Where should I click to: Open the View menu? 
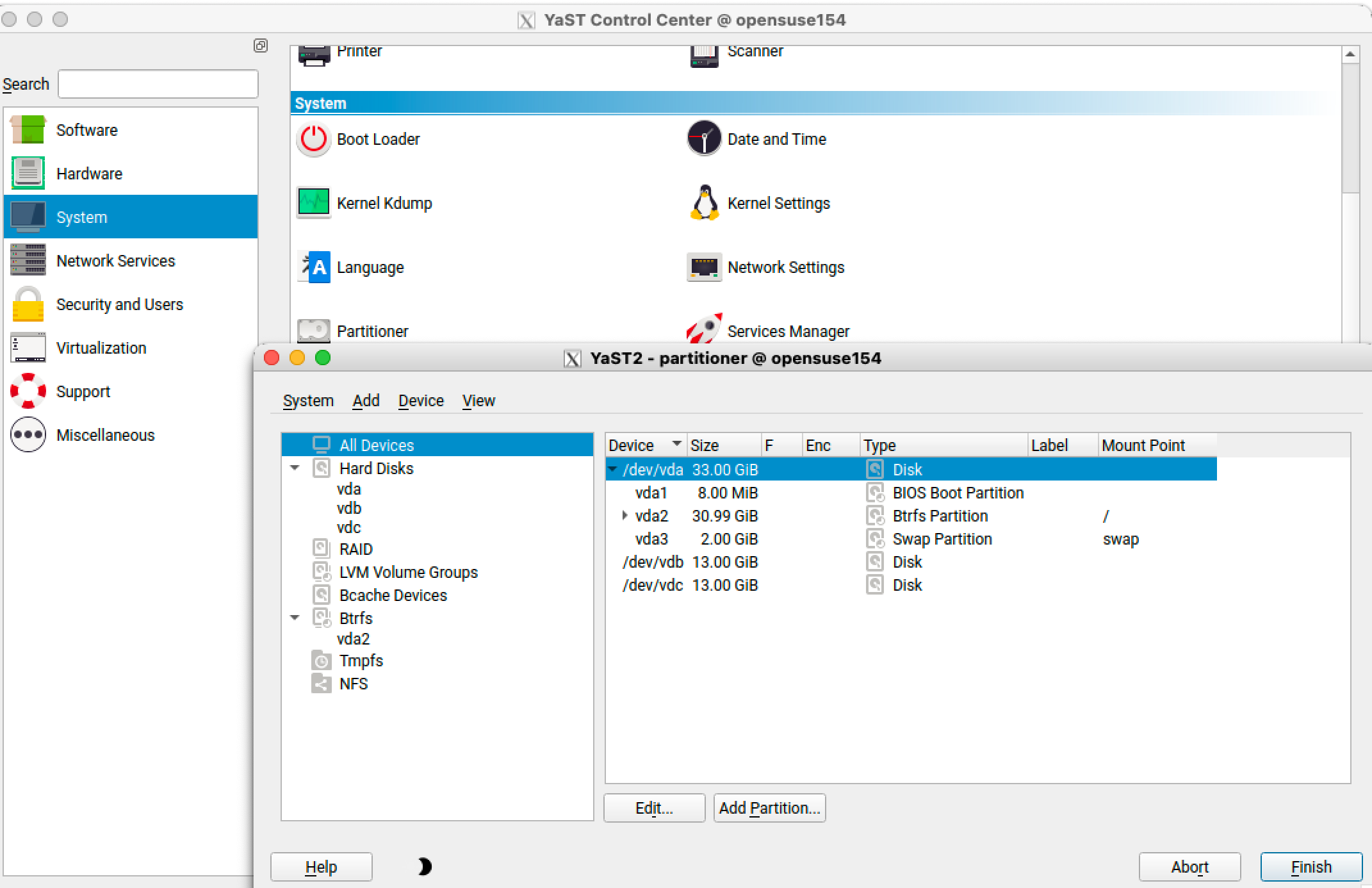click(x=478, y=400)
